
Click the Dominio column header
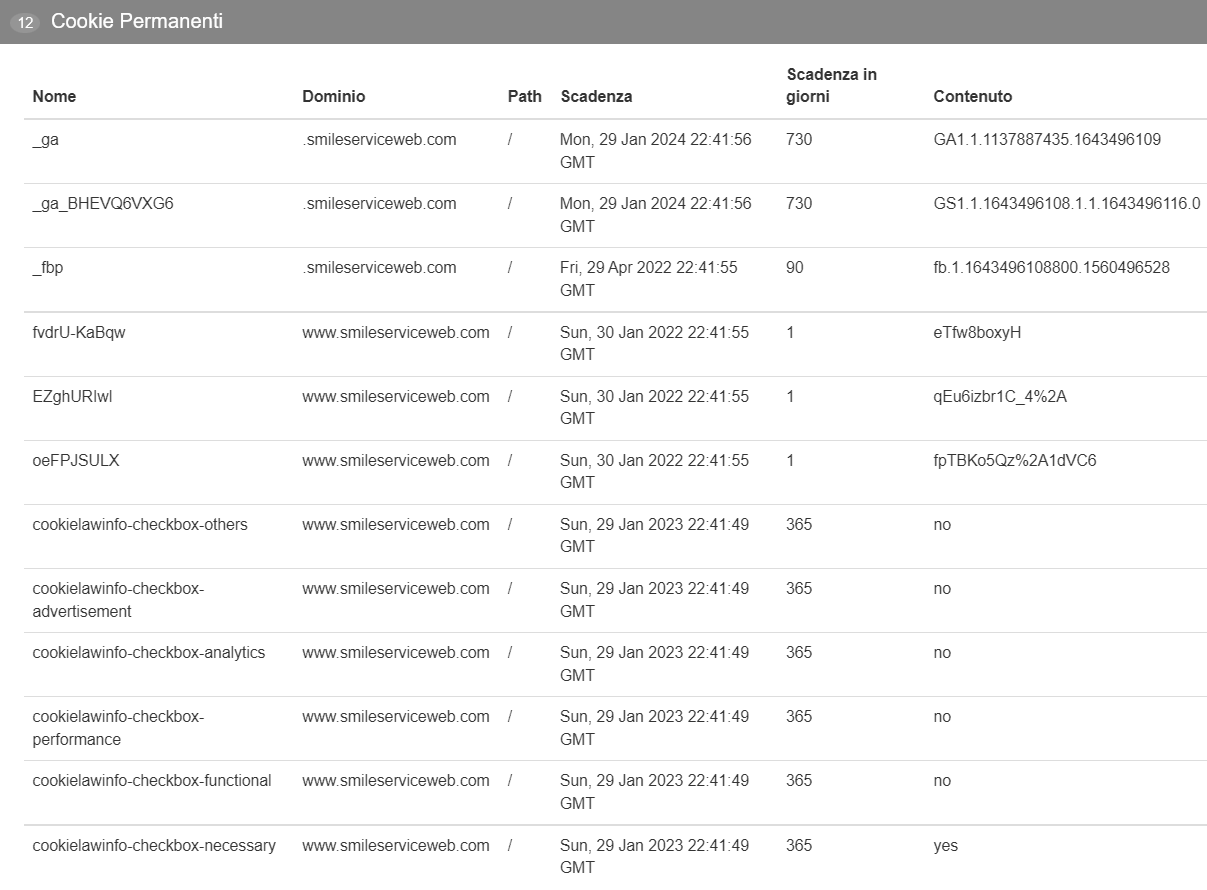[334, 97]
